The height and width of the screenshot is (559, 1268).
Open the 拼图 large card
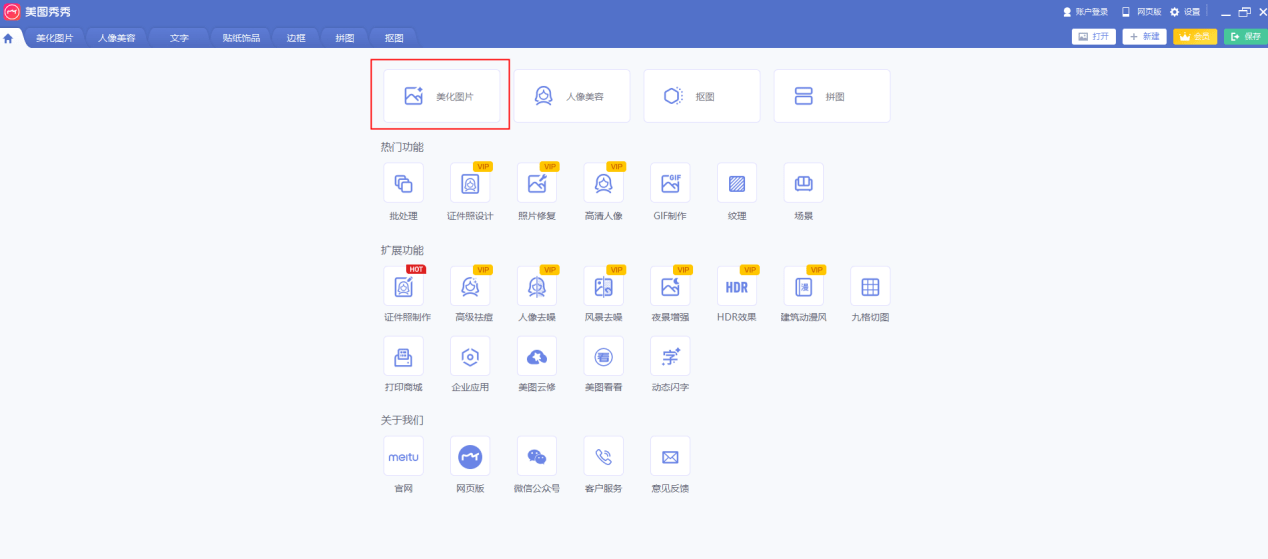(x=832, y=96)
